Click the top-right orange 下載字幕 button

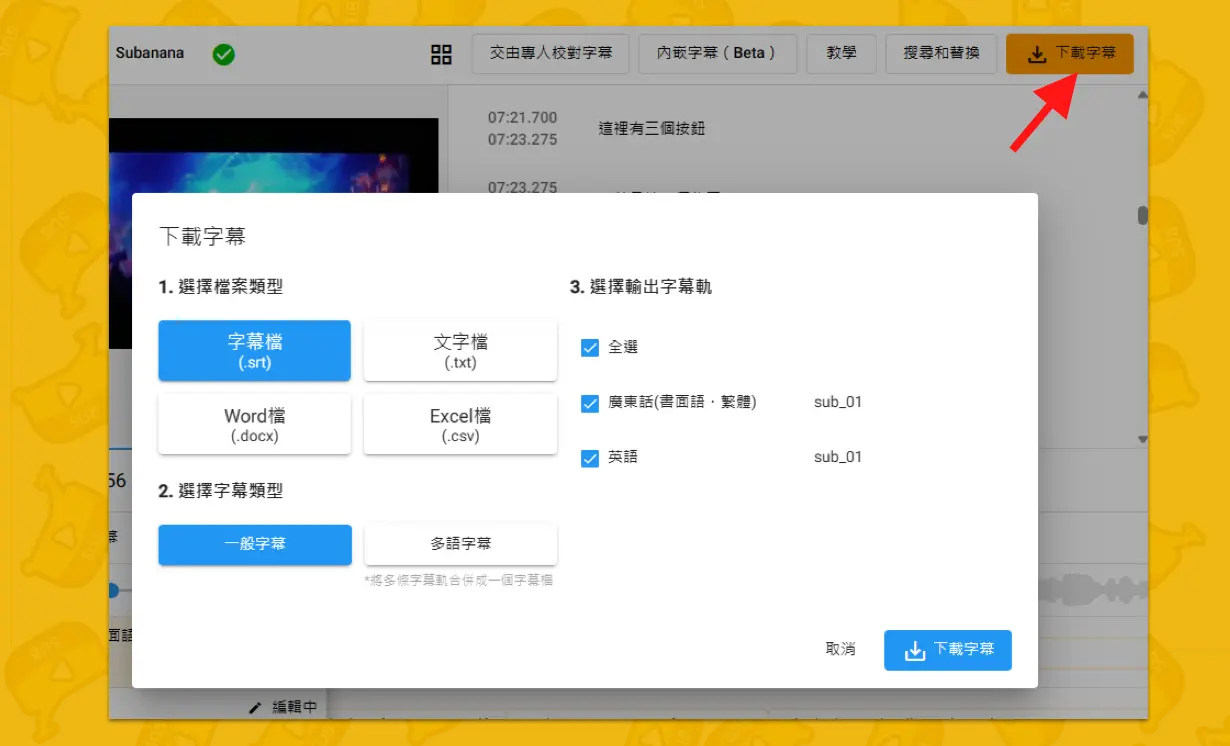click(1070, 53)
